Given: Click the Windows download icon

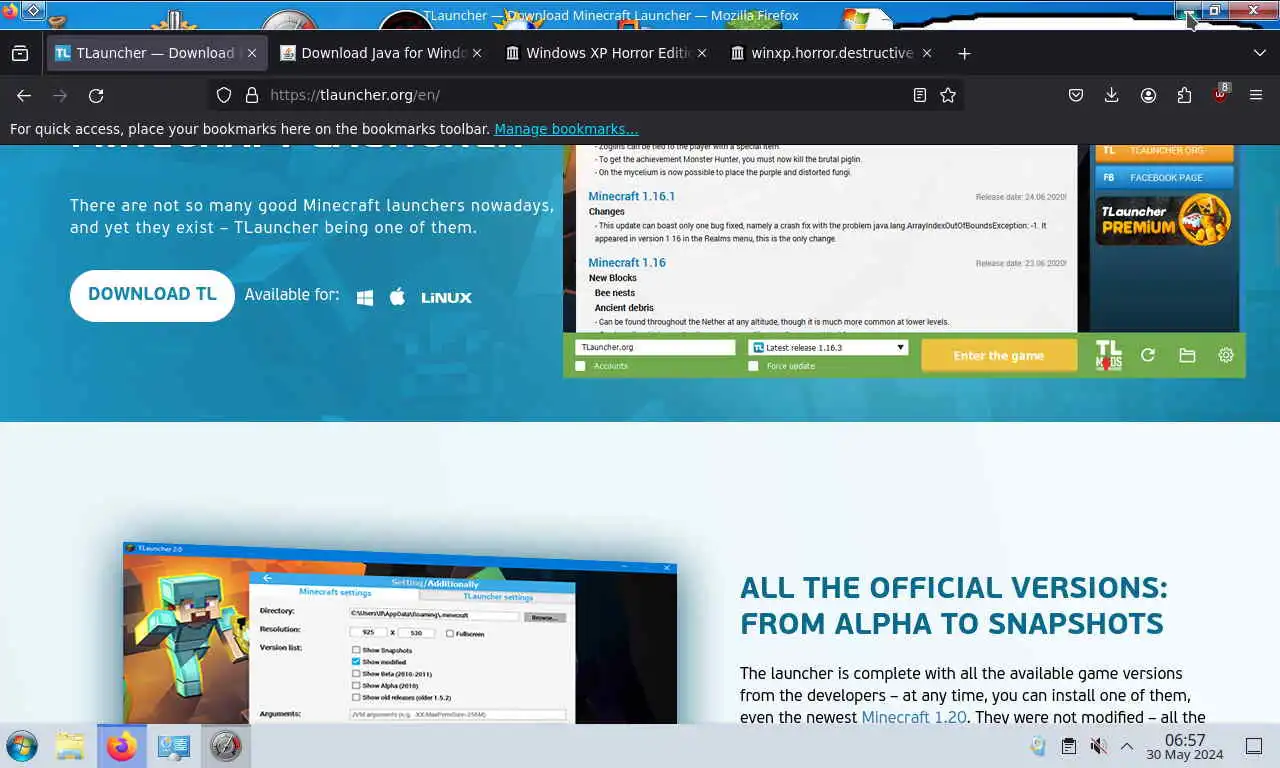Looking at the screenshot, I should [365, 297].
